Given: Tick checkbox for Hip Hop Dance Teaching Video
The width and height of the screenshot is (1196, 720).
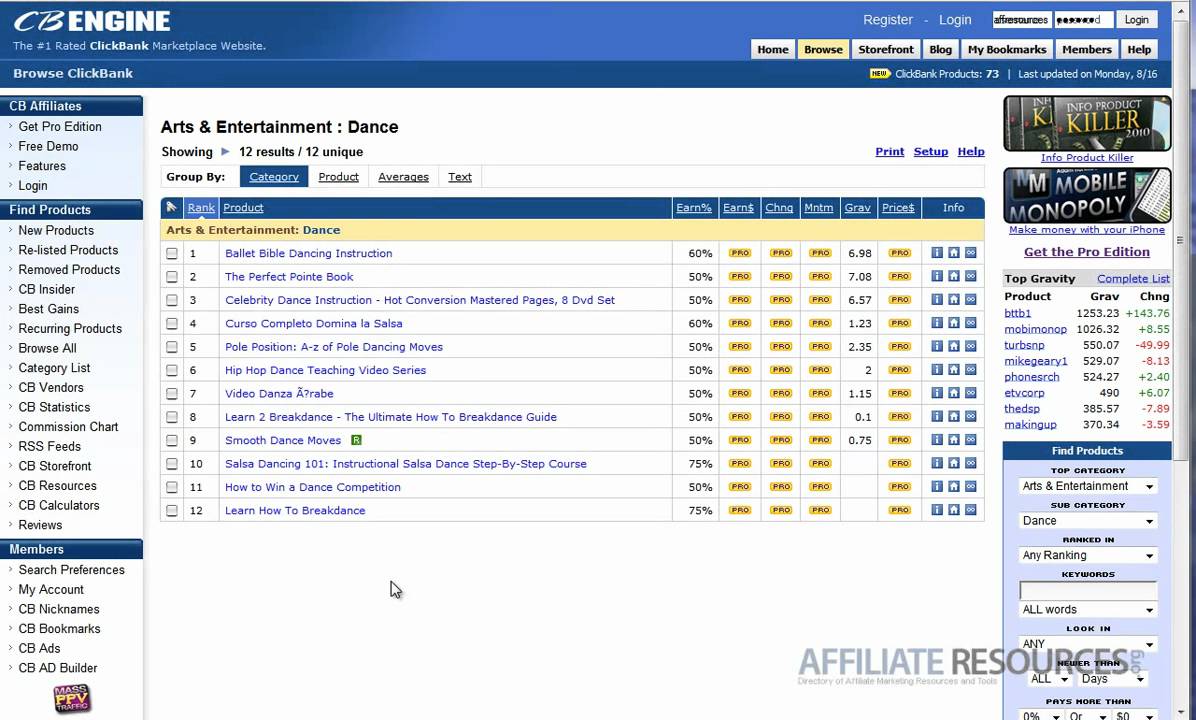Looking at the screenshot, I should tap(172, 371).
